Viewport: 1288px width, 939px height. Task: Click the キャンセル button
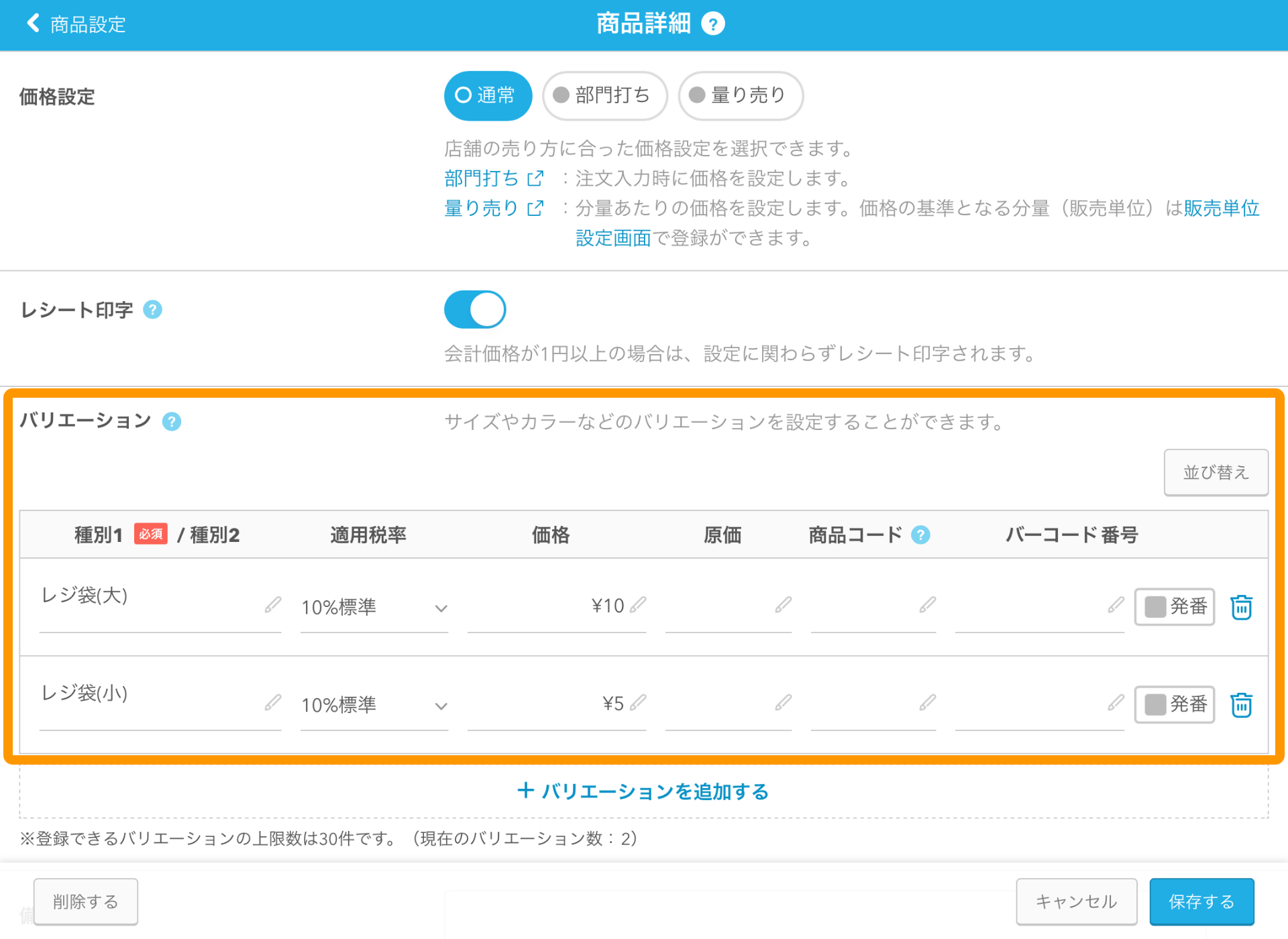(1076, 901)
